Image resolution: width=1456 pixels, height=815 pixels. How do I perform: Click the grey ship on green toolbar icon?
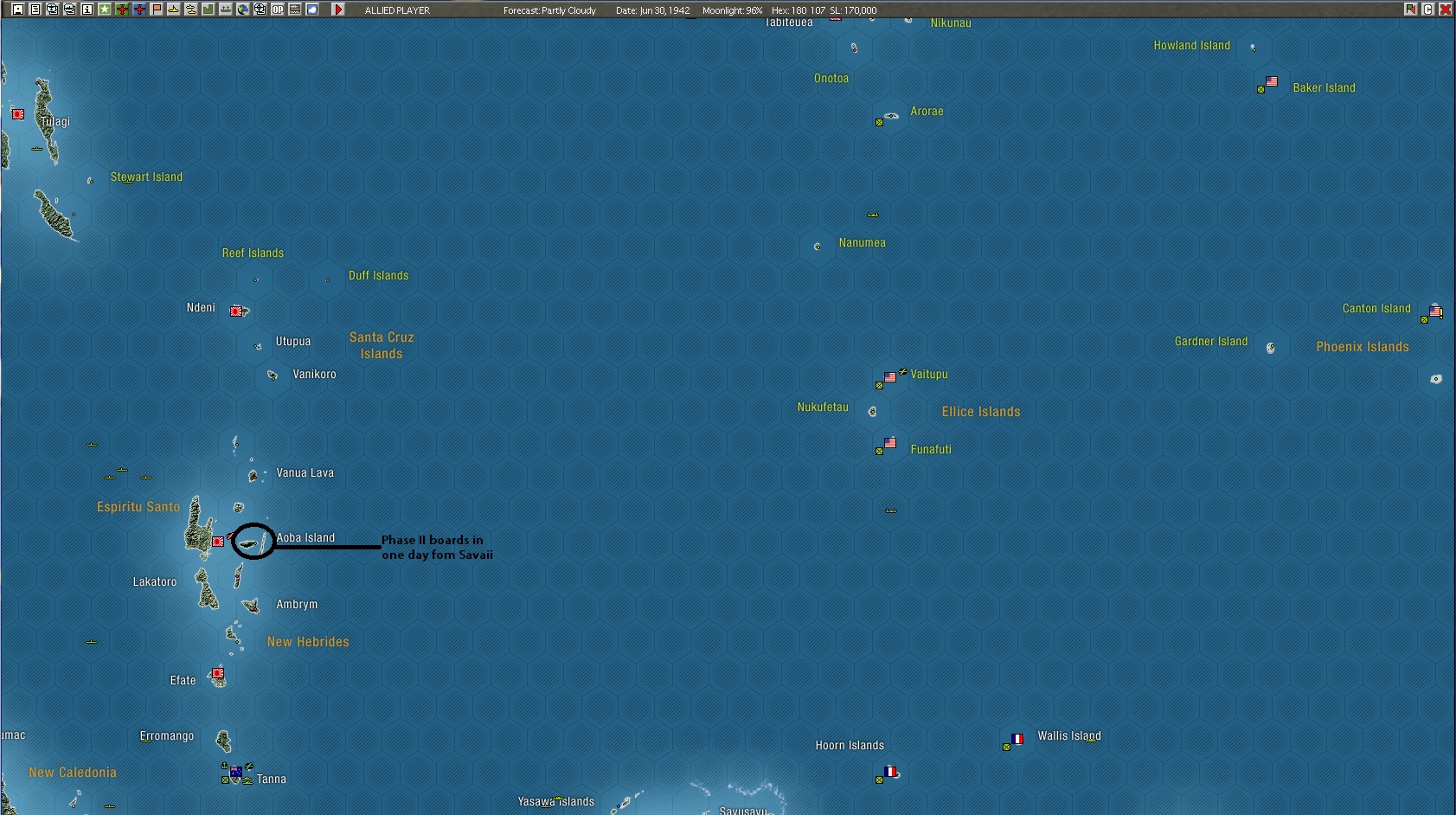pyautogui.click(x=226, y=10)
